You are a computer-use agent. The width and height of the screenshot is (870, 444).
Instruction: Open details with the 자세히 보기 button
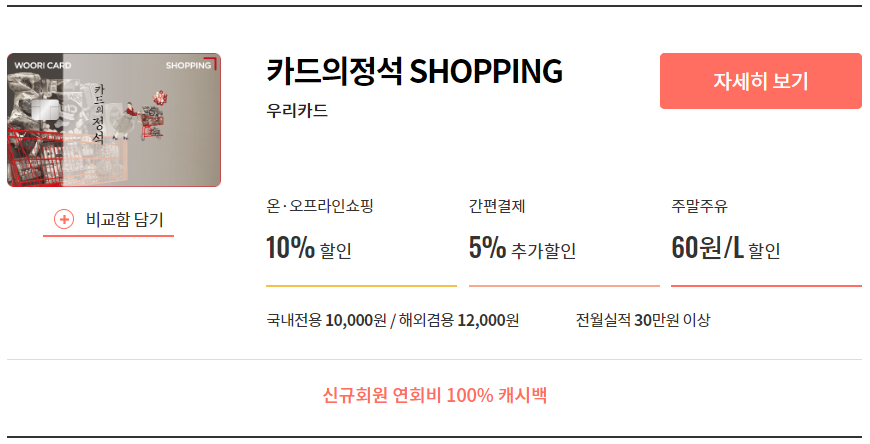coord(761,81)
